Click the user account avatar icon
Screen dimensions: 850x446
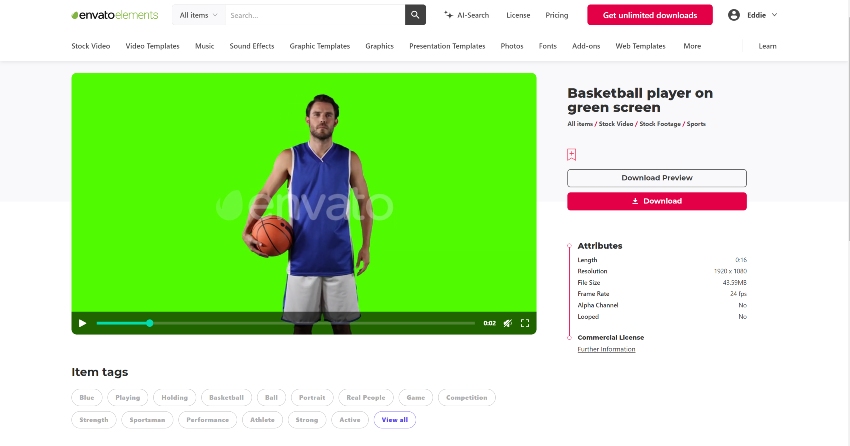pos(734,15)
